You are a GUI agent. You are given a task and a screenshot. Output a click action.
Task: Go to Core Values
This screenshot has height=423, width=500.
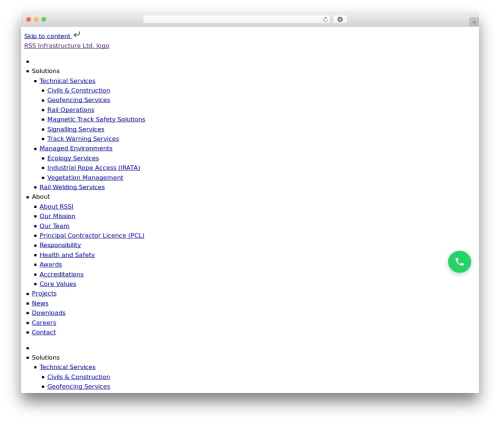(58, 284)
